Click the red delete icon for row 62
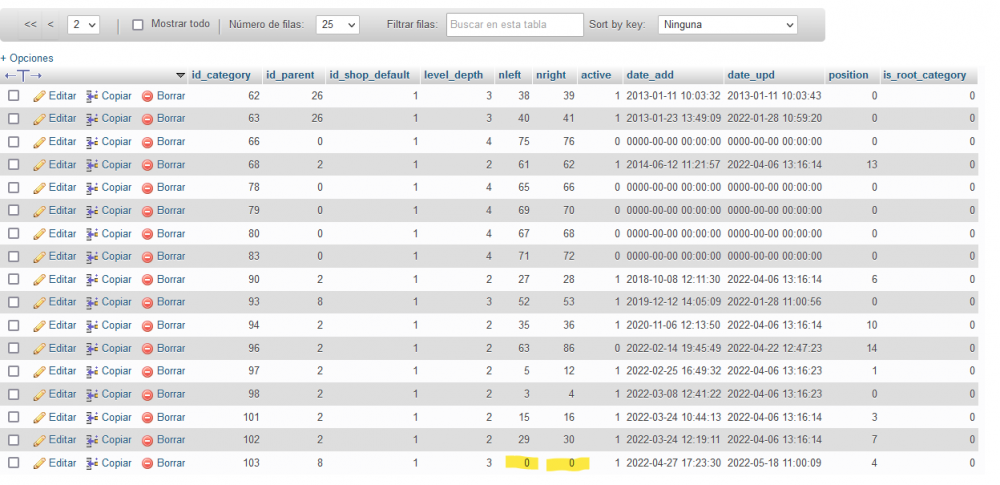The width and height of the screenshot is (1000, 485). click(x=147, y=96)
